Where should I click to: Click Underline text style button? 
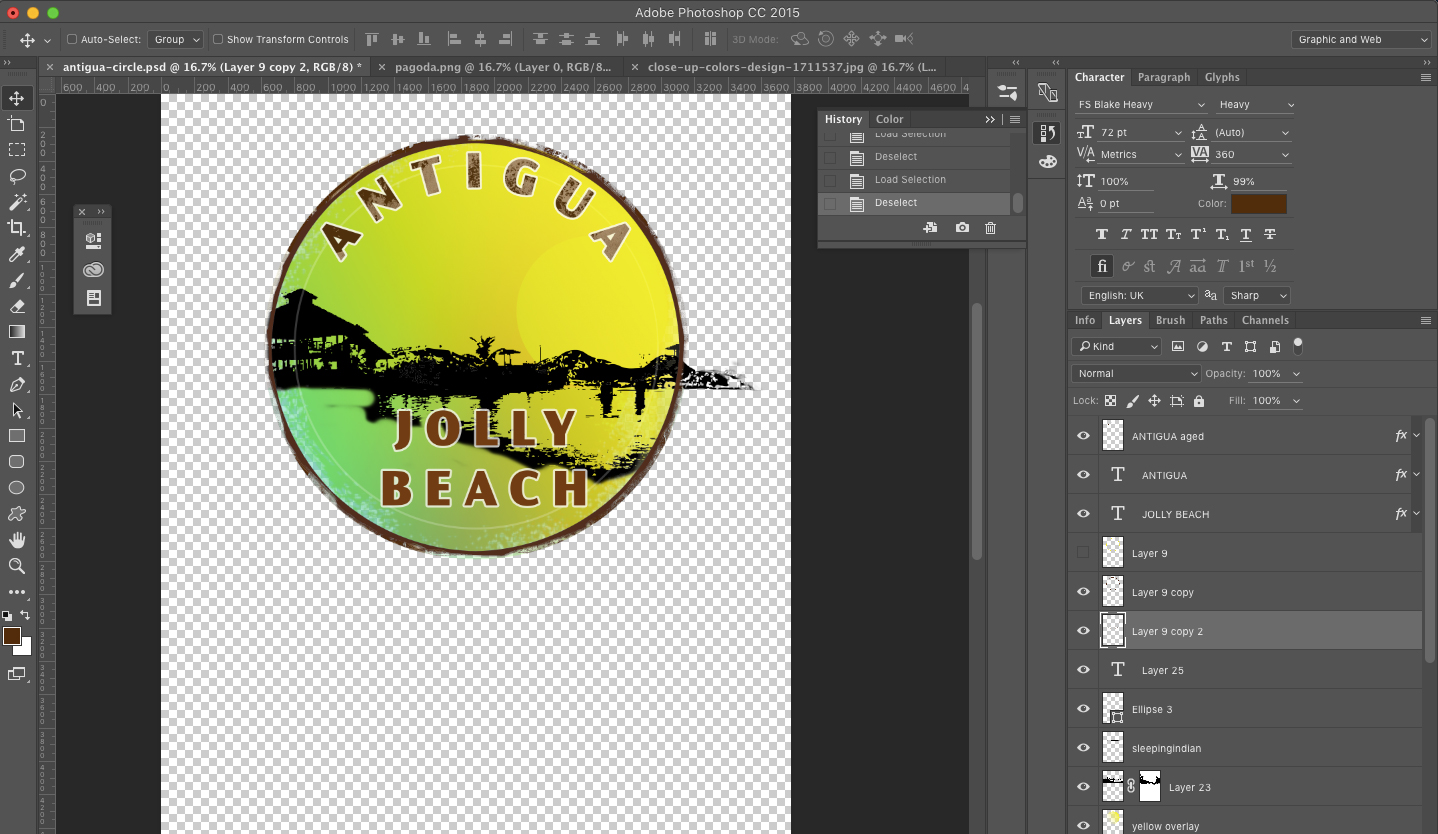1246,235
